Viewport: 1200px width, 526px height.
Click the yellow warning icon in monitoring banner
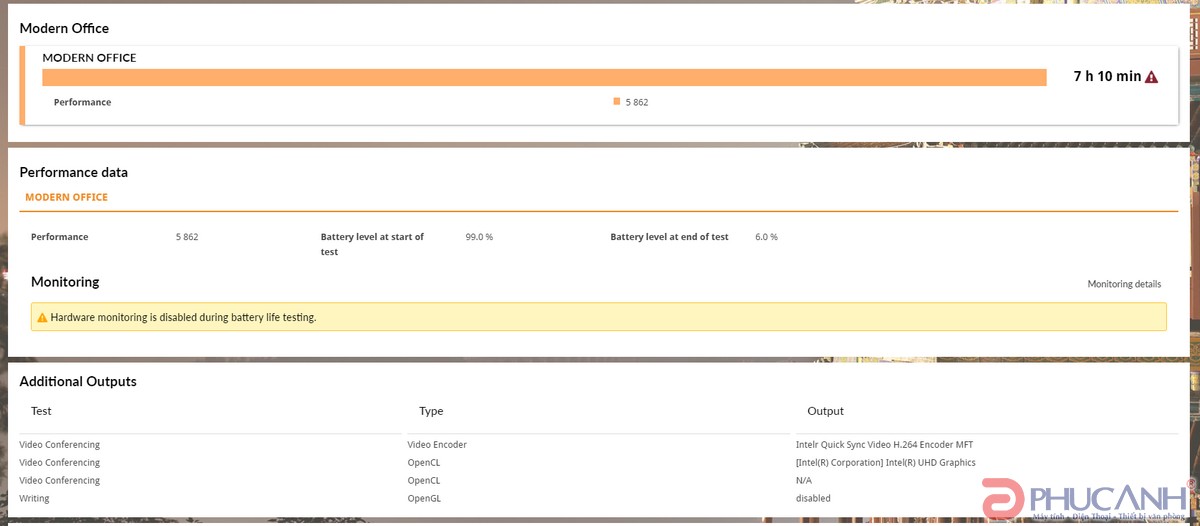[x=42, y=318]
